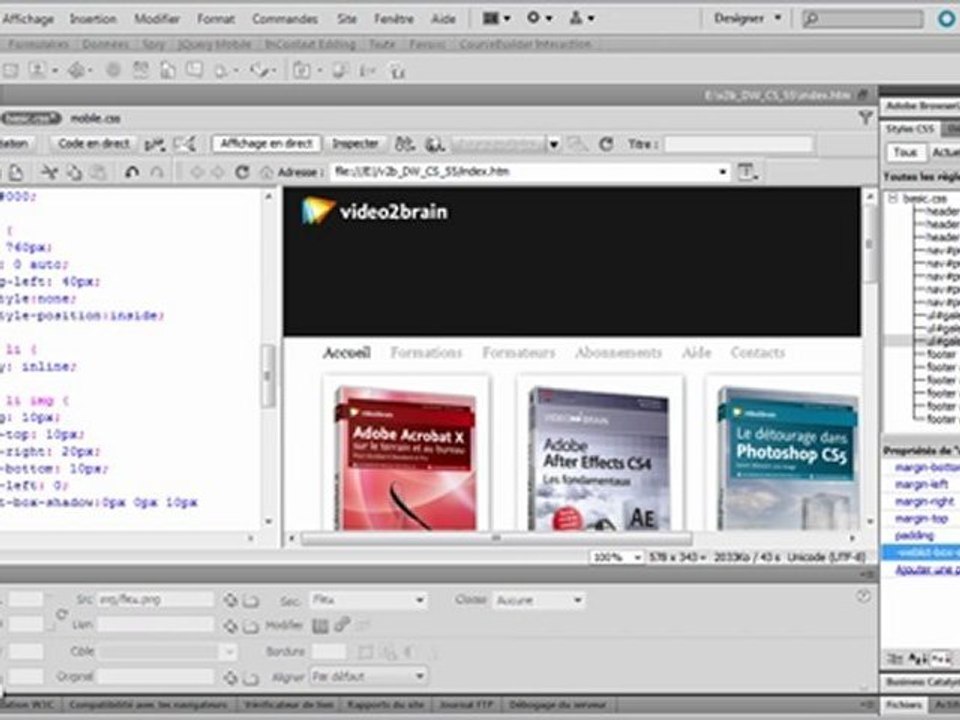The image size is (960, 720).
Task: Click the Refresh icon beside Titre field
Action: click(x=606, y=144)
